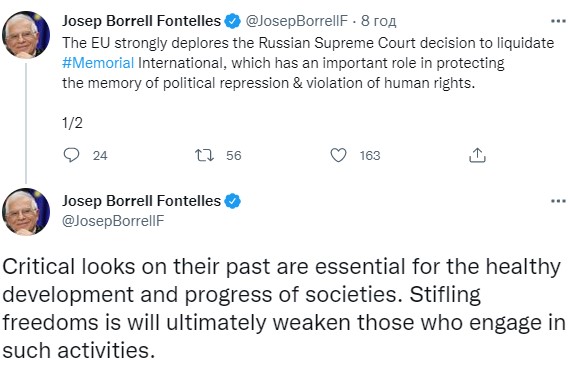
Task: Open Josep Borrell's avatar in second tweet
Action: tap(26, 212)
